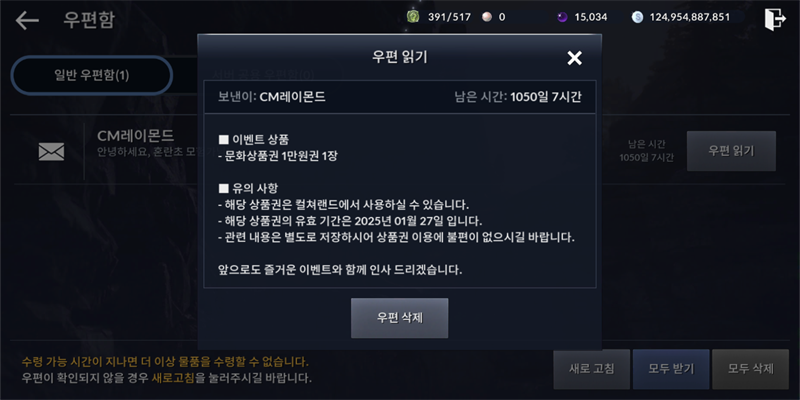
Task: Click the 새로 고침 button
Action: coord(592,369)
